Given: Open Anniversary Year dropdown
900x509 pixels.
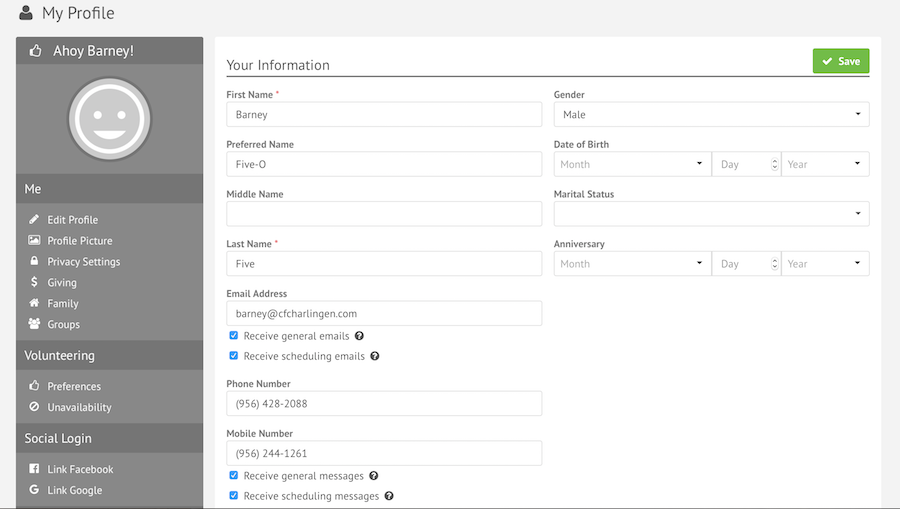Looking at the screenshot, I should click(825, 263).
